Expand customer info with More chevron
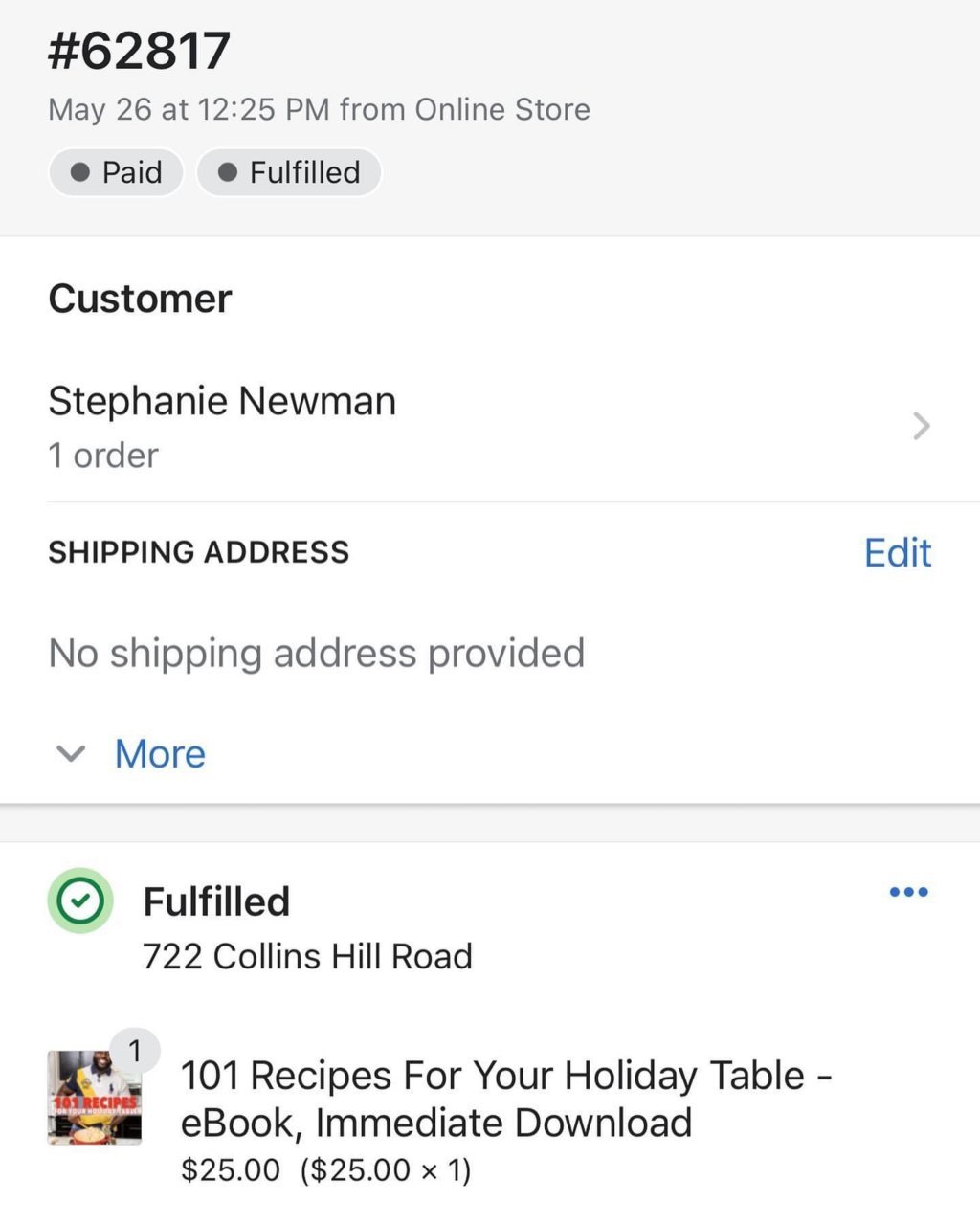 pos(71,754)
